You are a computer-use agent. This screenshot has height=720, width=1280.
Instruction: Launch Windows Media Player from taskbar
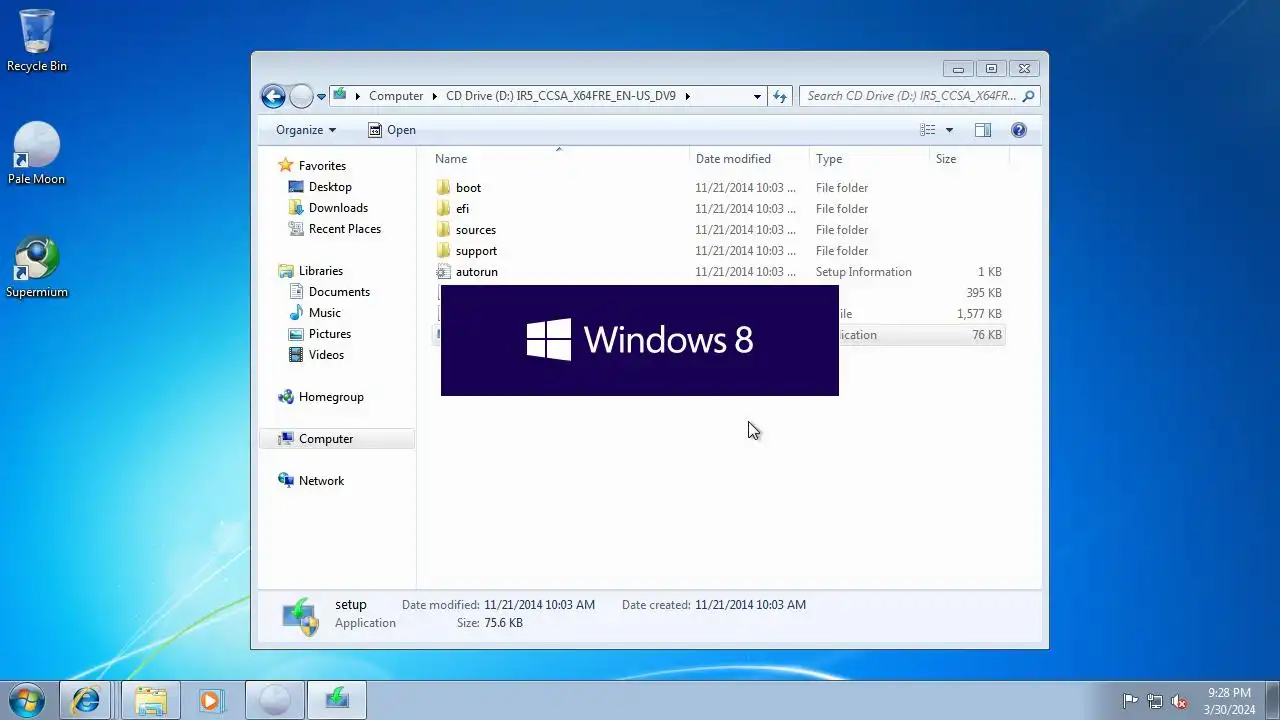(x=210, y=700)
